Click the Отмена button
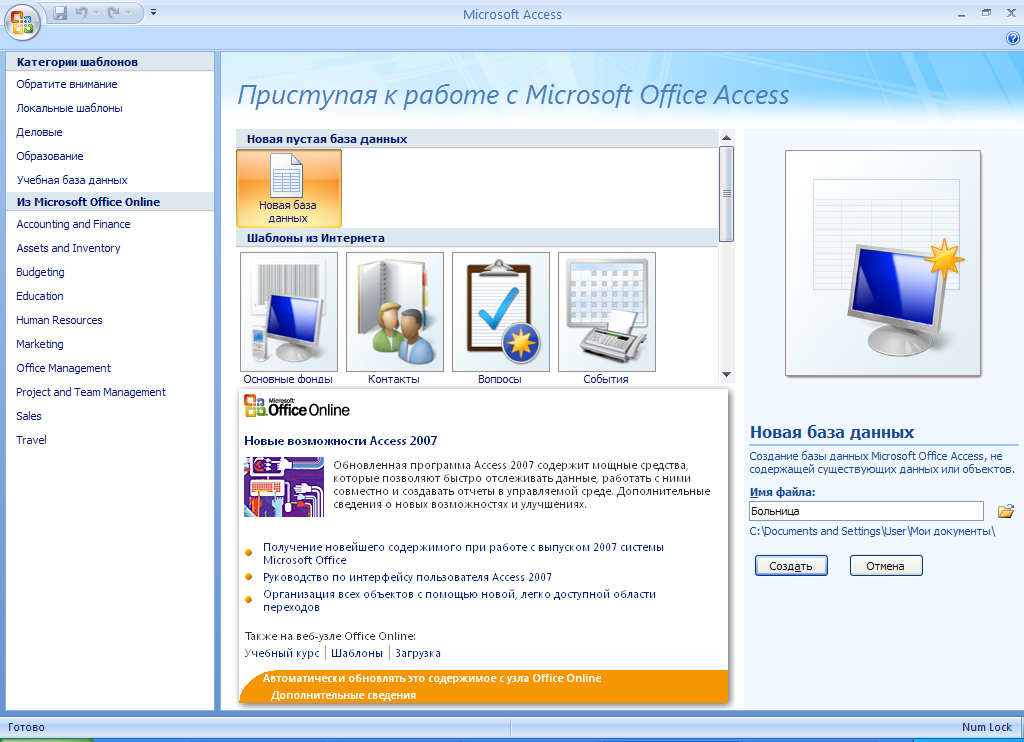1024x742 pixels. coord(886,566)
